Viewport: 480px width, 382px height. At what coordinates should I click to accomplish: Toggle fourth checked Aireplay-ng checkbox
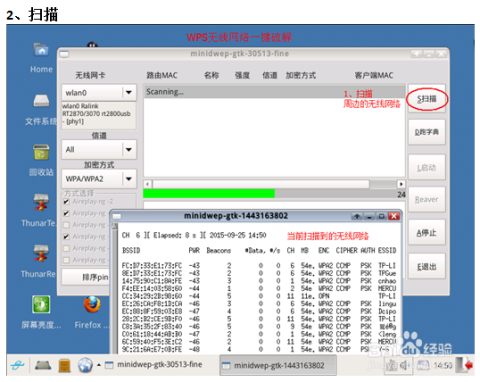tap(66, 237)
